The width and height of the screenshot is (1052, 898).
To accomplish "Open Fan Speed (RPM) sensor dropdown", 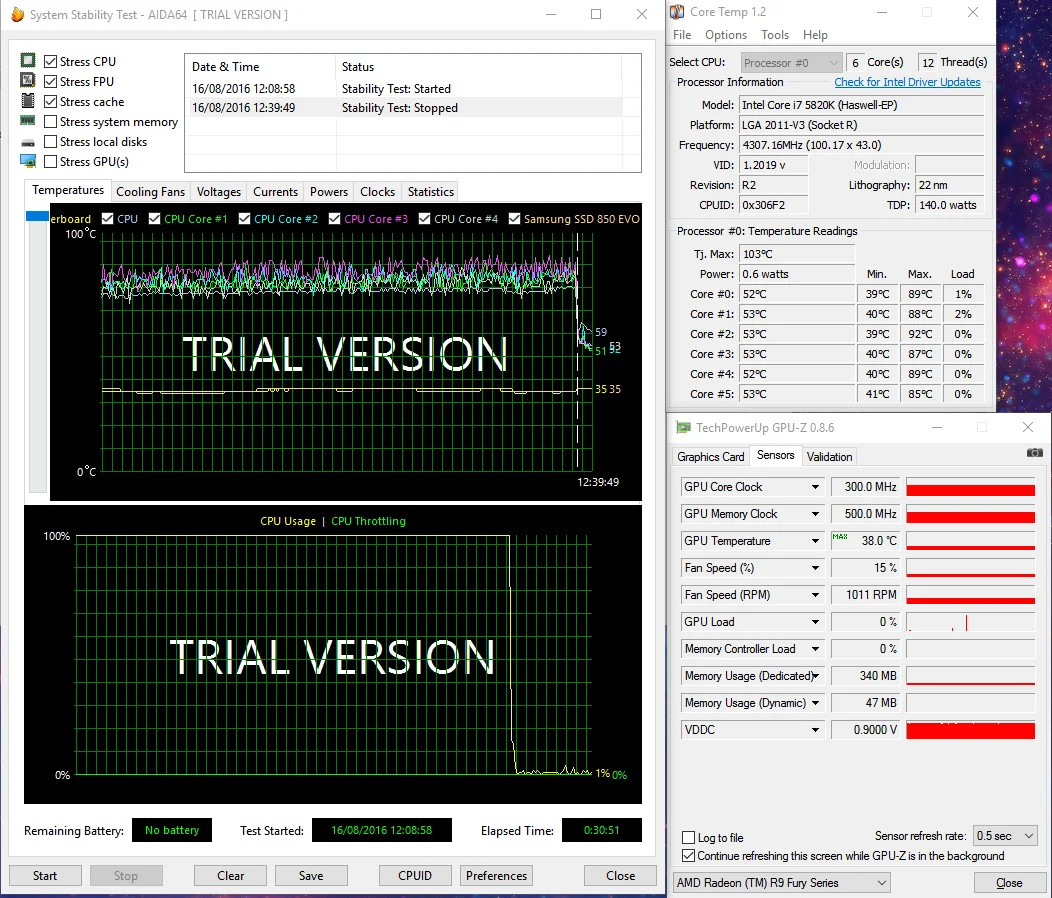I will pyautogui.click(x=815, y=595).
